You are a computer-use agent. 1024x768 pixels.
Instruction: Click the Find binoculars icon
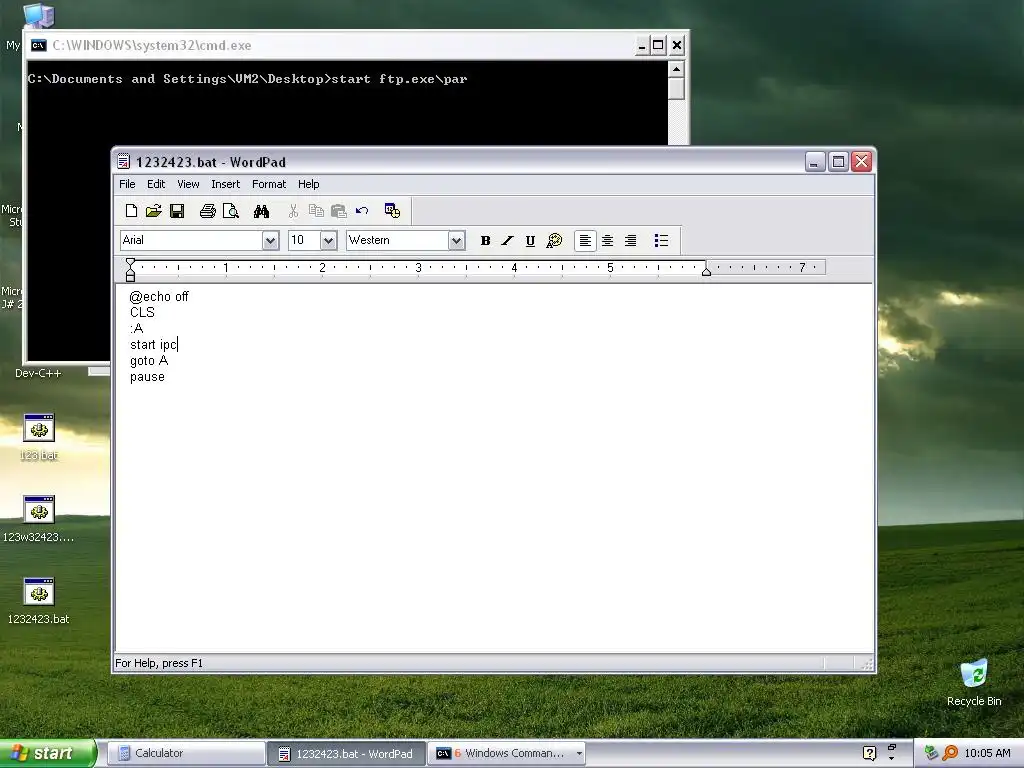point(261,211)
